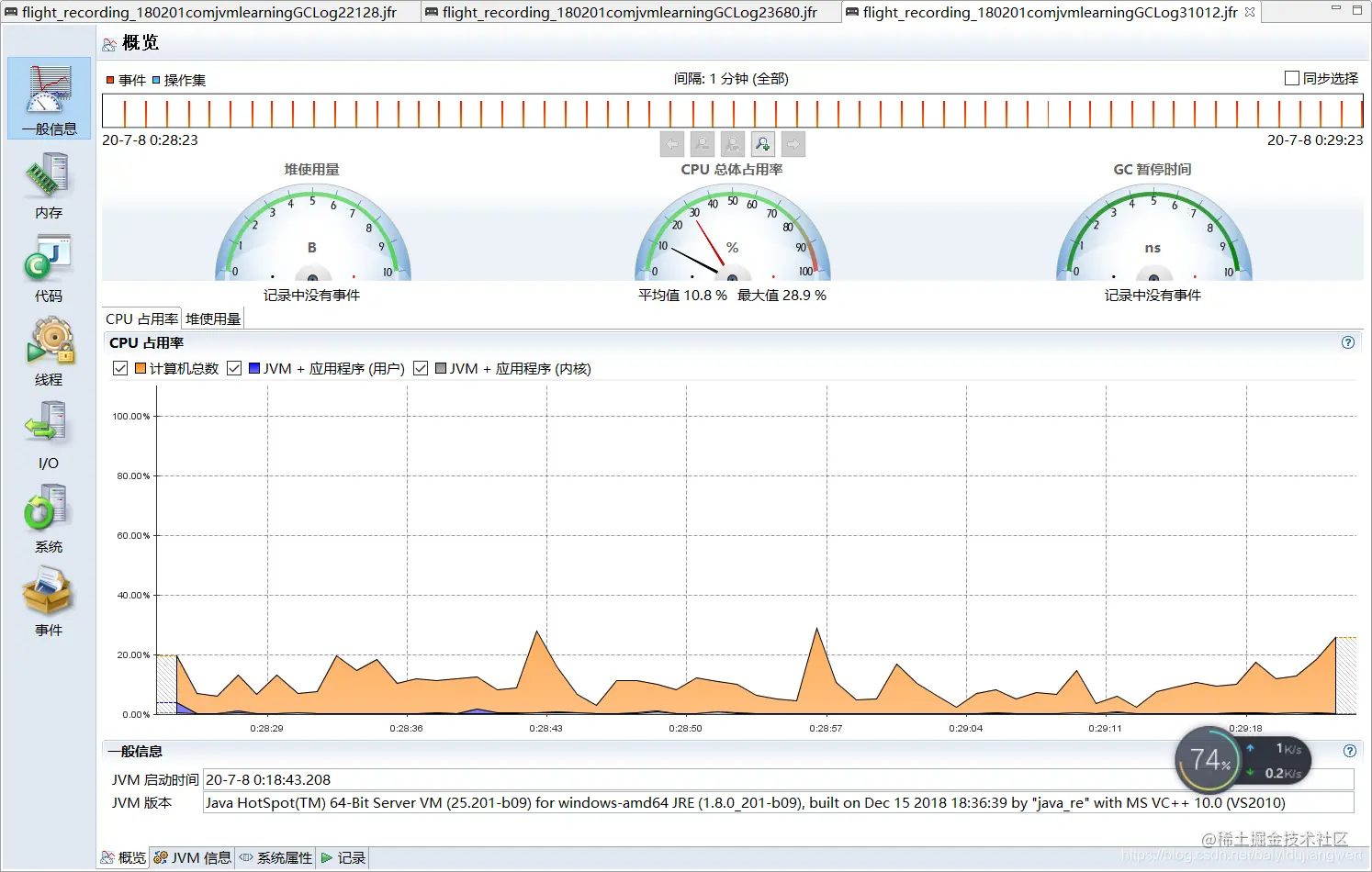
Task: Click the 74% floating system monitor widget
Action: click(1243, 760)
